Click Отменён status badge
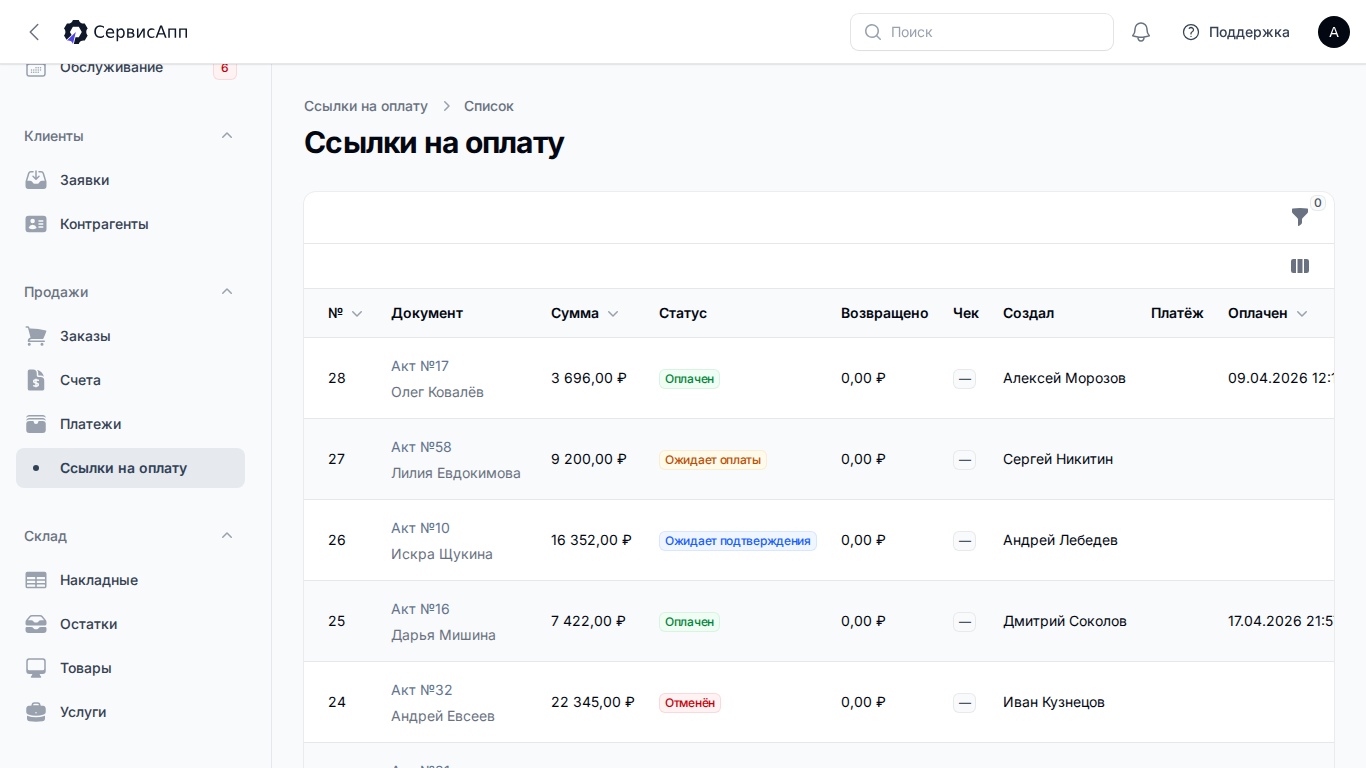 [x=690, y=703]
